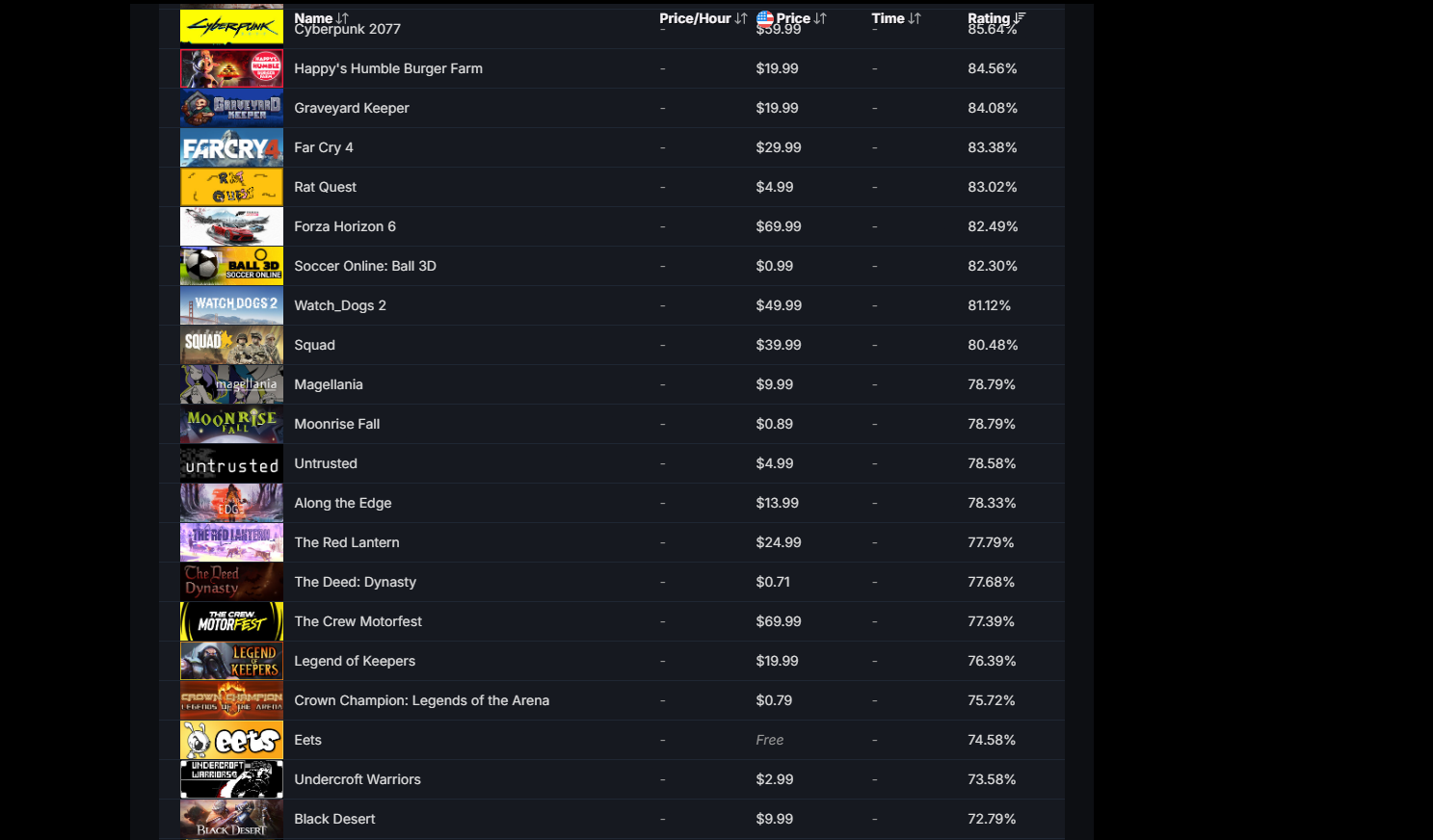Toggle the Rating descending sort icon

1020,18
